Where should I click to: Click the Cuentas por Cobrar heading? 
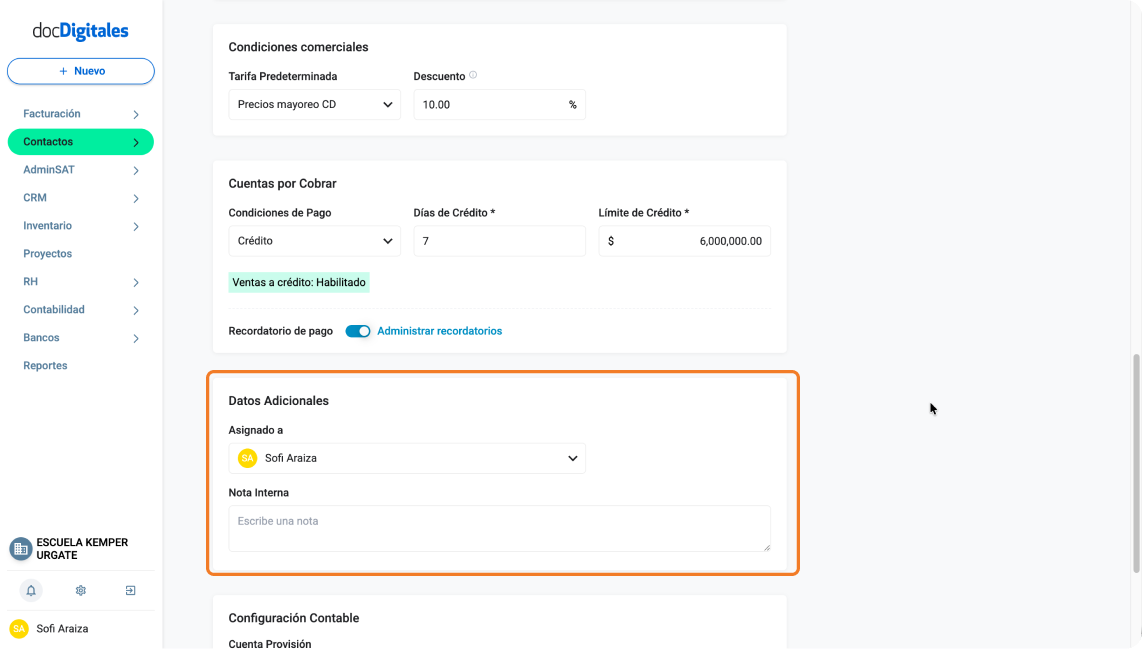coord(282,184)
